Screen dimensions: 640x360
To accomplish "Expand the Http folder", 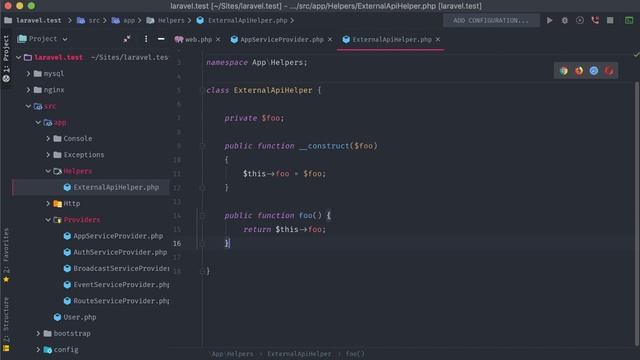I will (x=48, y=203).
